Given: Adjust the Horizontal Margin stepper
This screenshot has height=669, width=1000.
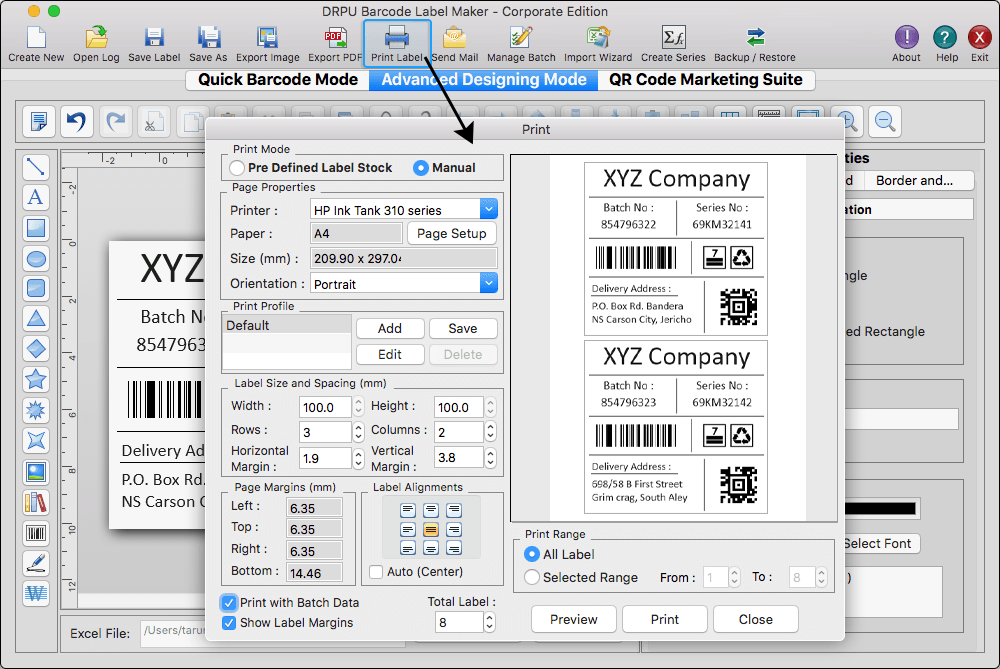Looking at the screenshot, I should (358, 457).
